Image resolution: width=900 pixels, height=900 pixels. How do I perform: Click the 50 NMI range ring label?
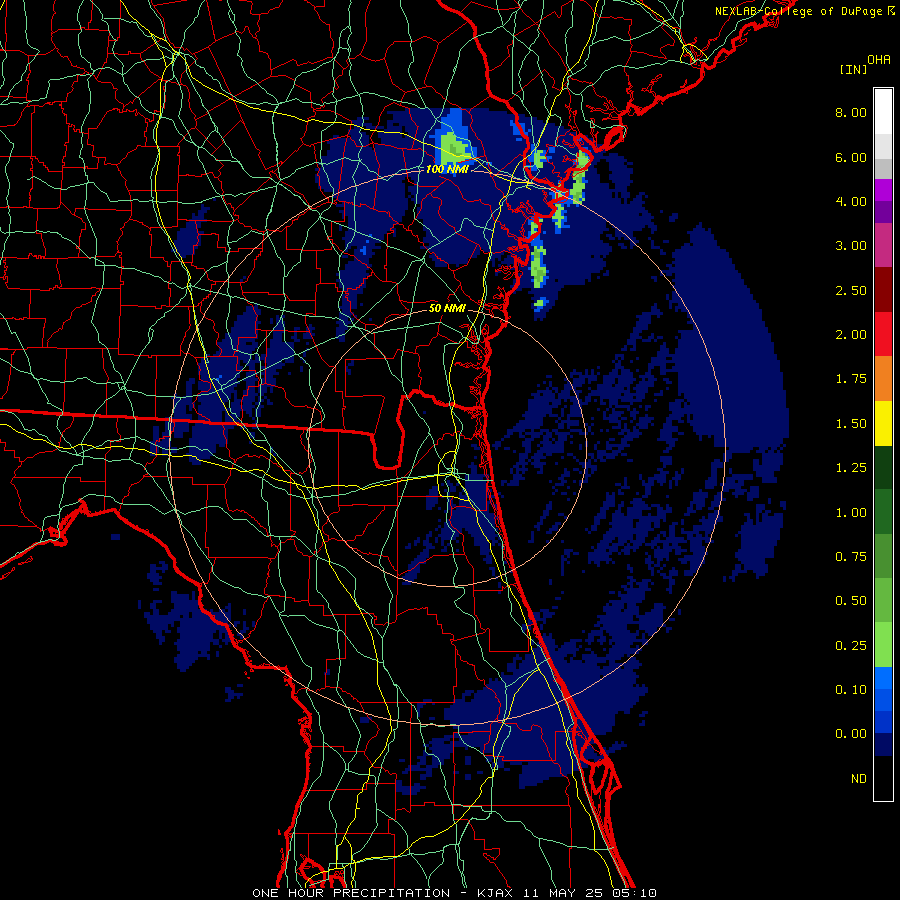[x=447, y=308]
